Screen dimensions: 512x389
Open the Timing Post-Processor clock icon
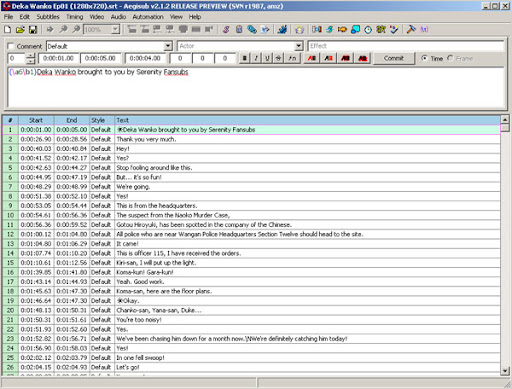(x=368, y=30)
